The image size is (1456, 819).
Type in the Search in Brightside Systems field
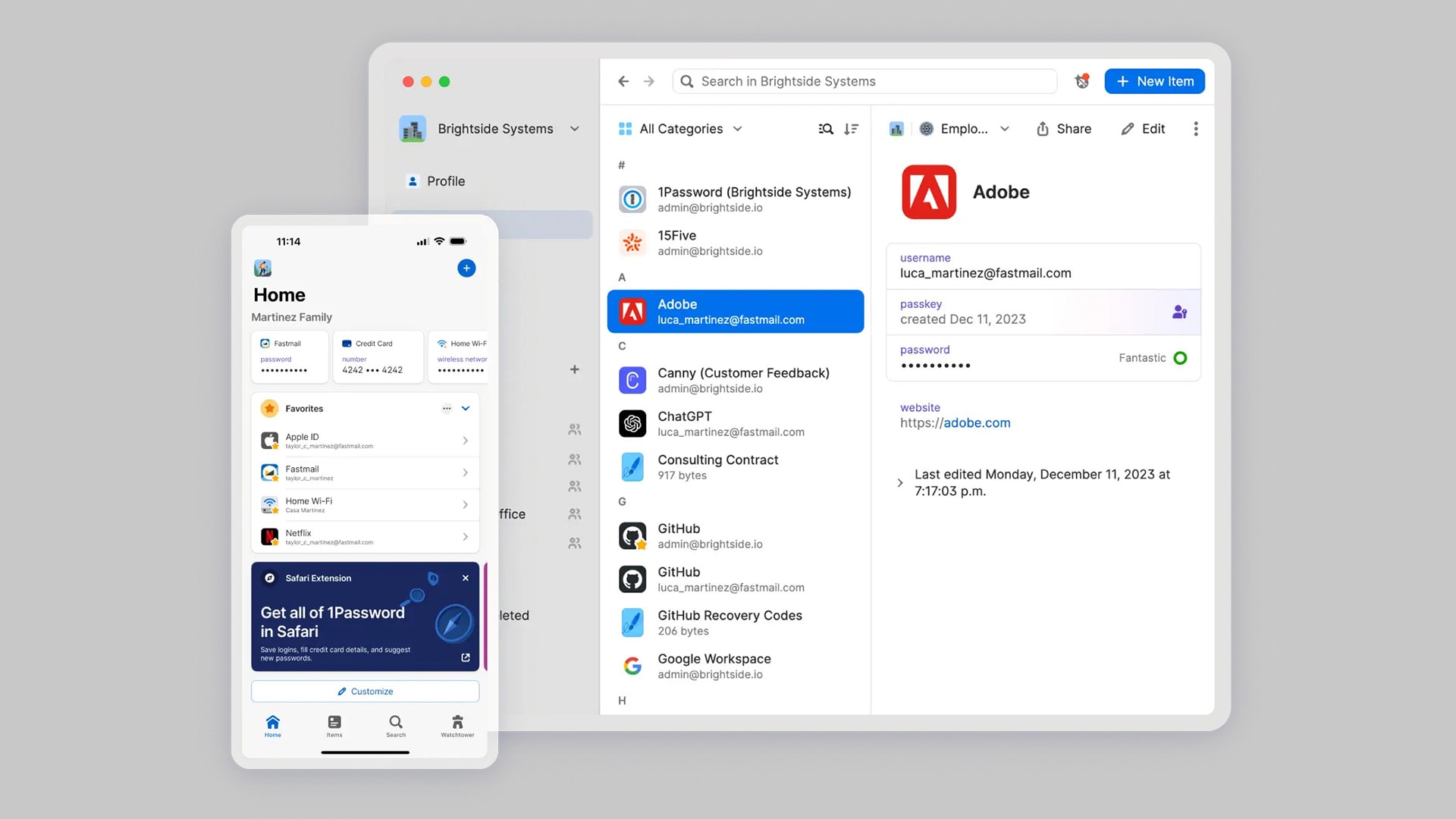click(x=864, y=81)
